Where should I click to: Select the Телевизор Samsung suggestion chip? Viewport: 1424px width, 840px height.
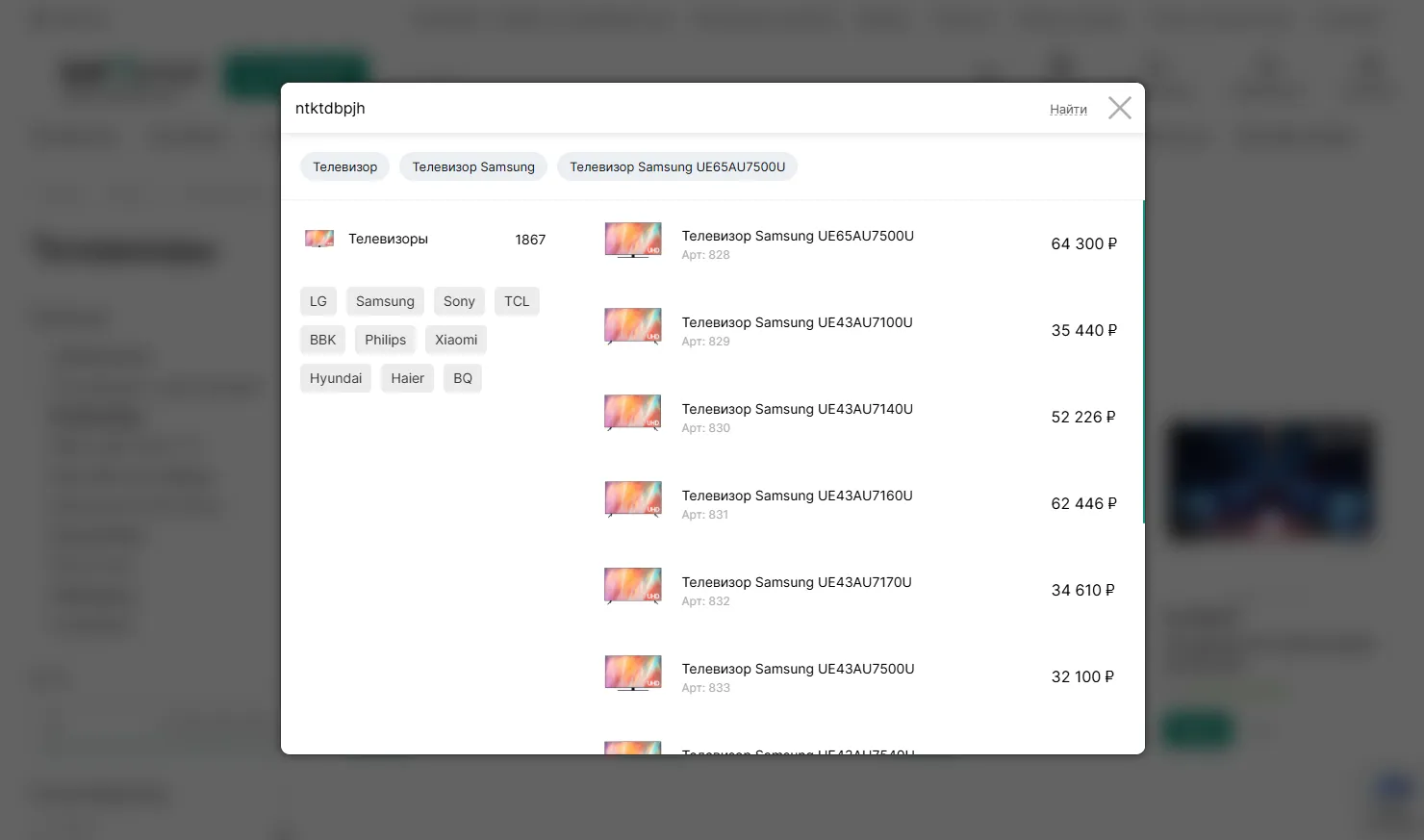coord(473,167)
